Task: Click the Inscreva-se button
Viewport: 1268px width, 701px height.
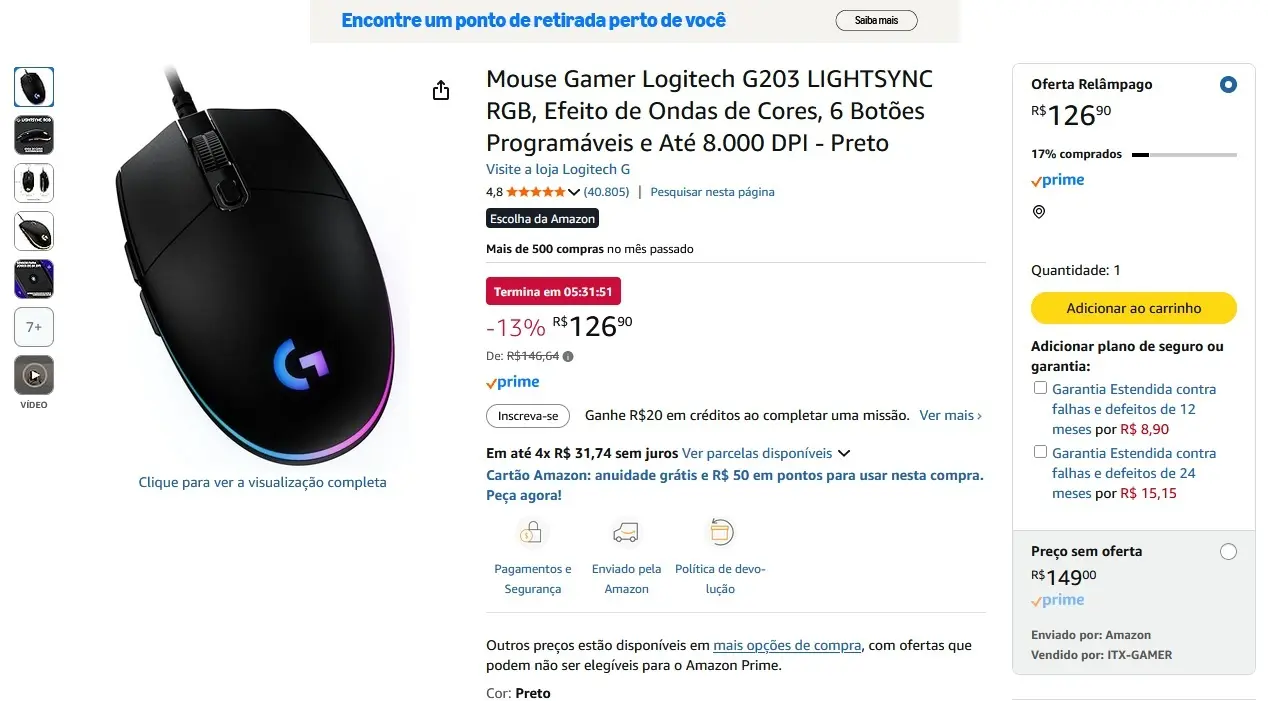Action: (528, 415)
